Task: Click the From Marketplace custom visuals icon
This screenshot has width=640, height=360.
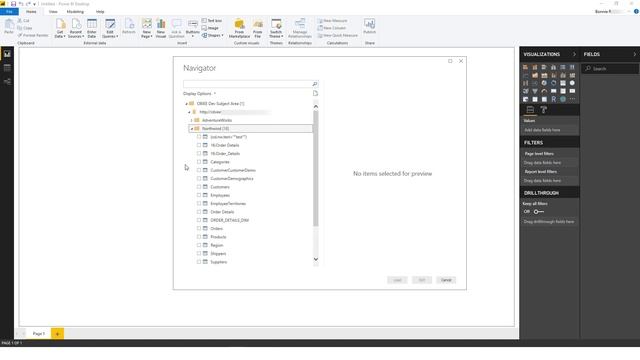Action: point(240,28)
